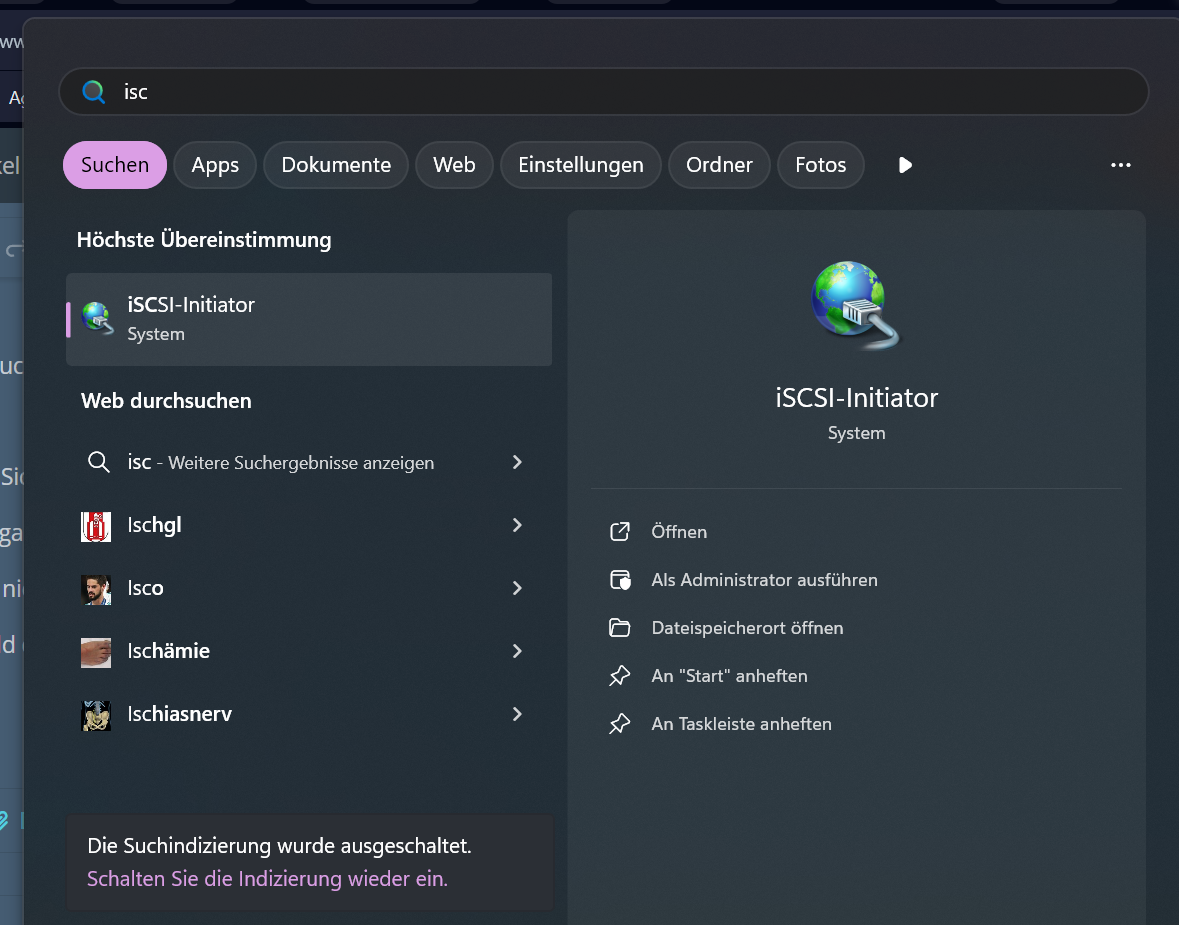Click the Als Administrator ausführen shield icon
This screenshot has height=925, width=1179.
click(620, 580)
